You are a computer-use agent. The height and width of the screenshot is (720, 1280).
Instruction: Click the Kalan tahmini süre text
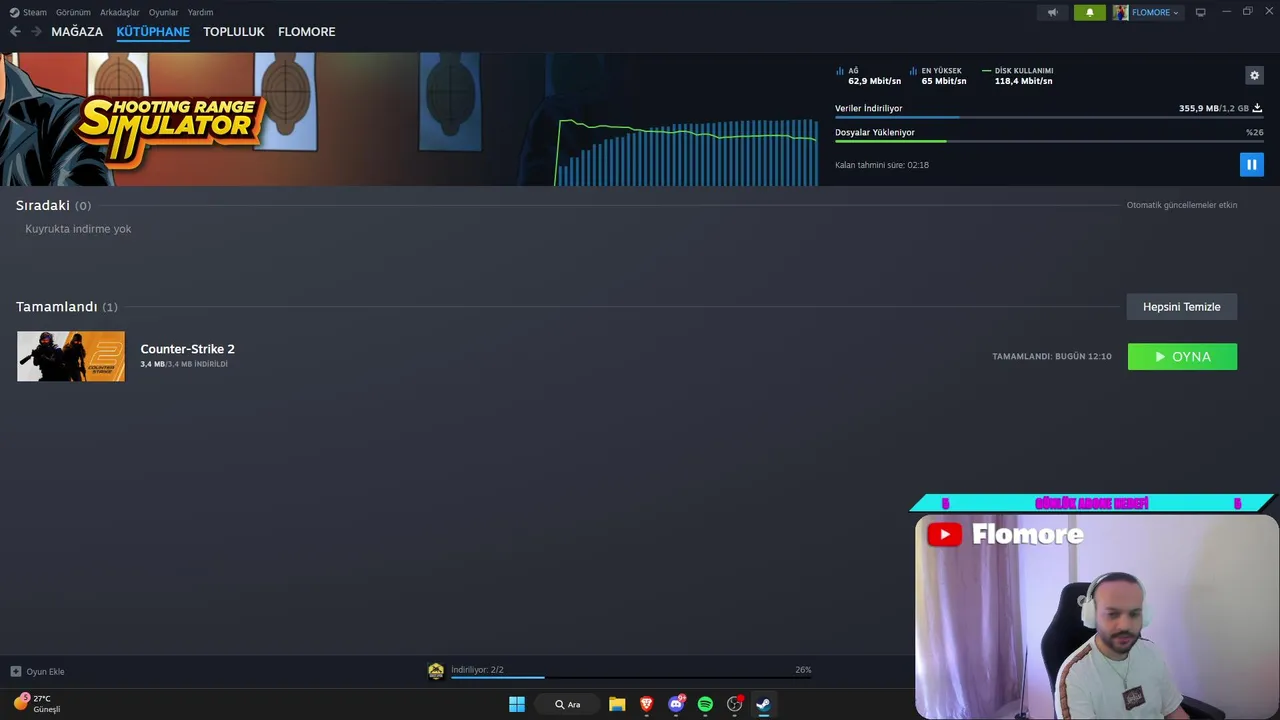click(882, 165)
